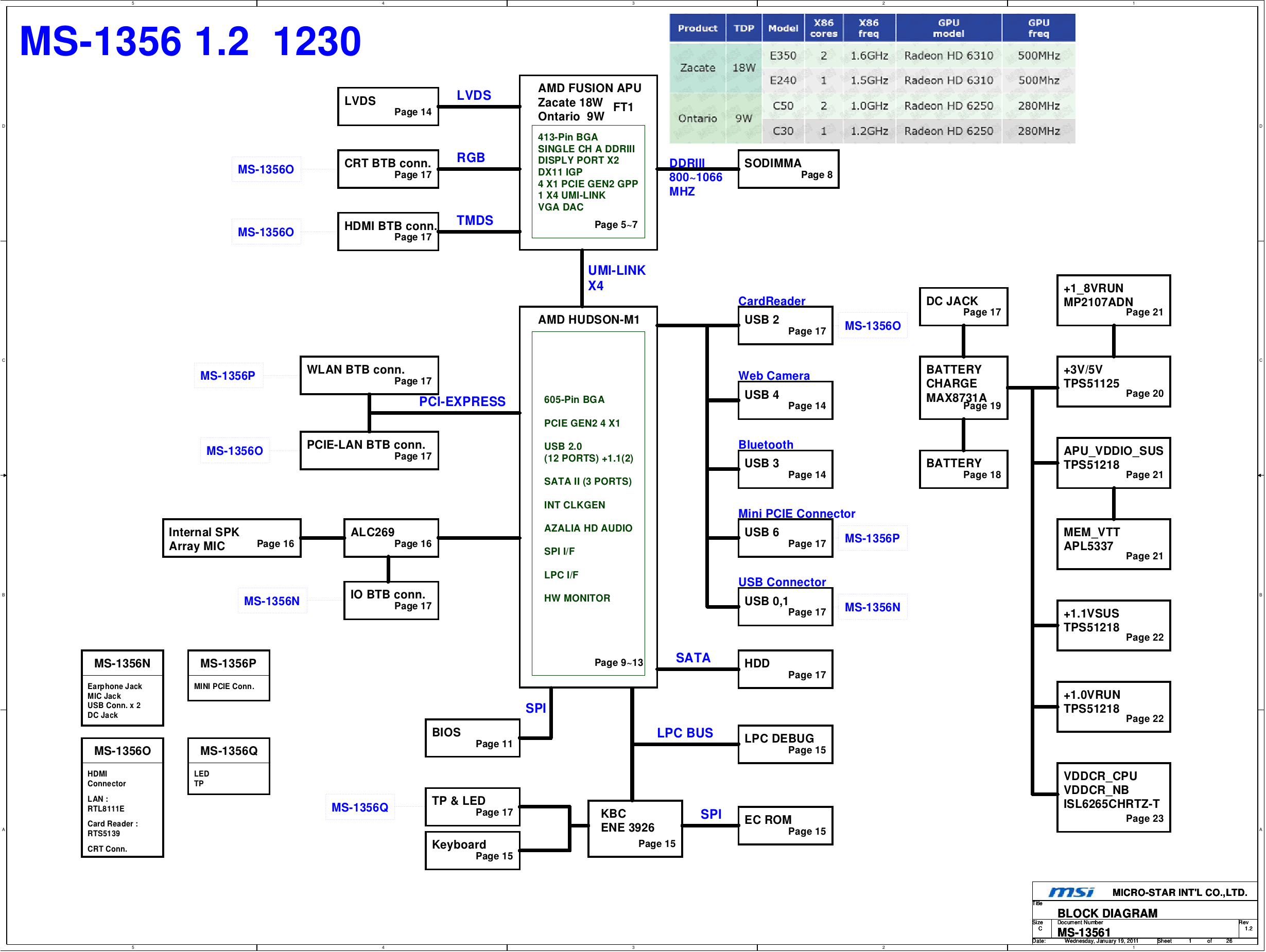1266x952 pixels.
Task: Click the BIOS Page 11 block
Action: click(x=472, y=737)
